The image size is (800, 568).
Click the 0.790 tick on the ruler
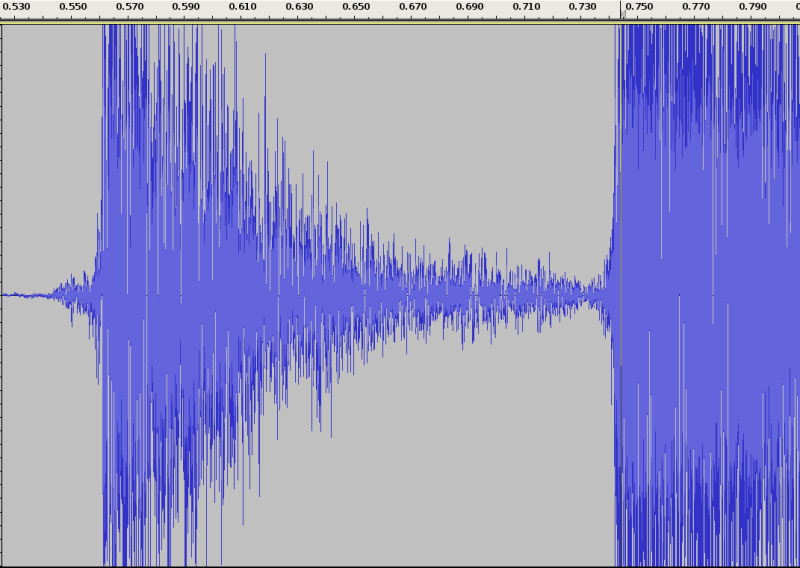(754, 8)
